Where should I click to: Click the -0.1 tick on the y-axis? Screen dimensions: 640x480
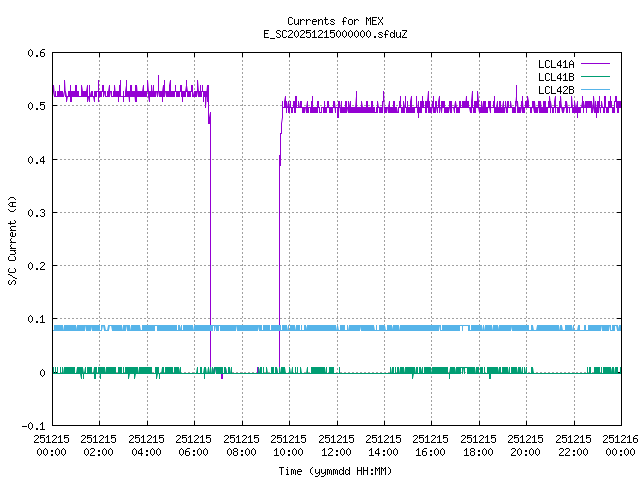(x=32, y=427)
